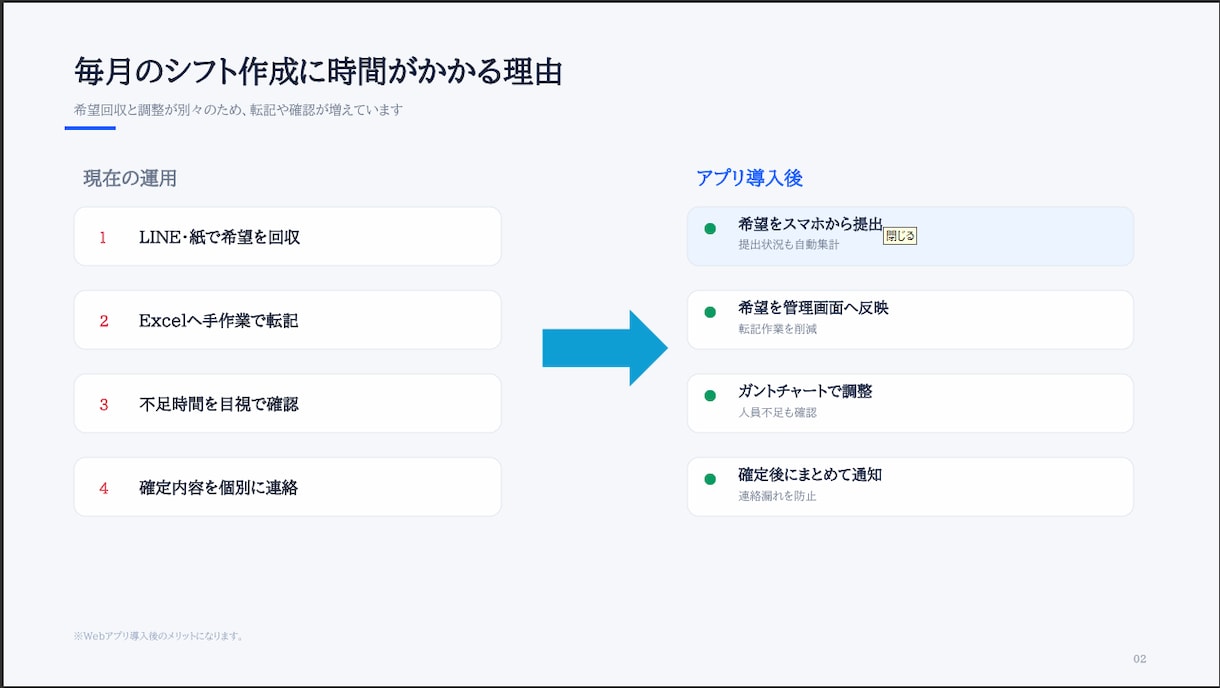
Task: Click the subtitle beginning with 希望回収と調整が別々のため
Action: 238,110
